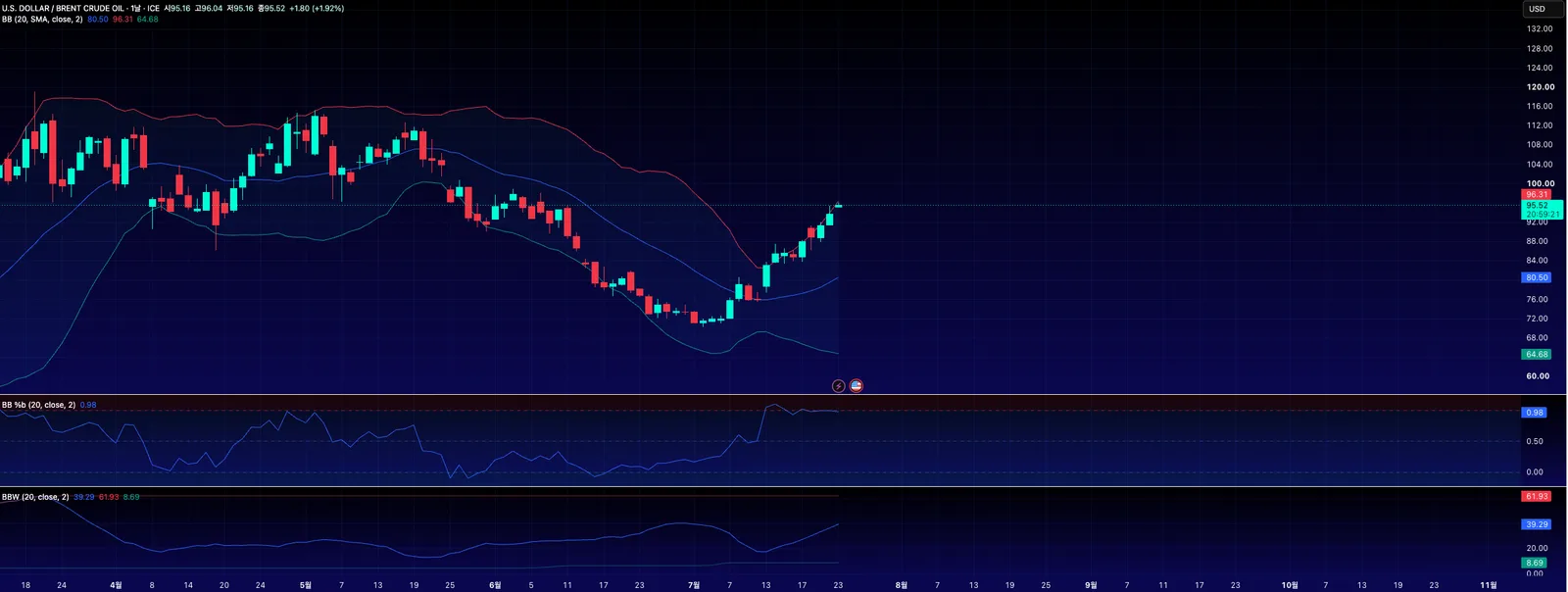Click the red 61.93 BBW scale label

pyautogui.click(x=1537, y=497)
